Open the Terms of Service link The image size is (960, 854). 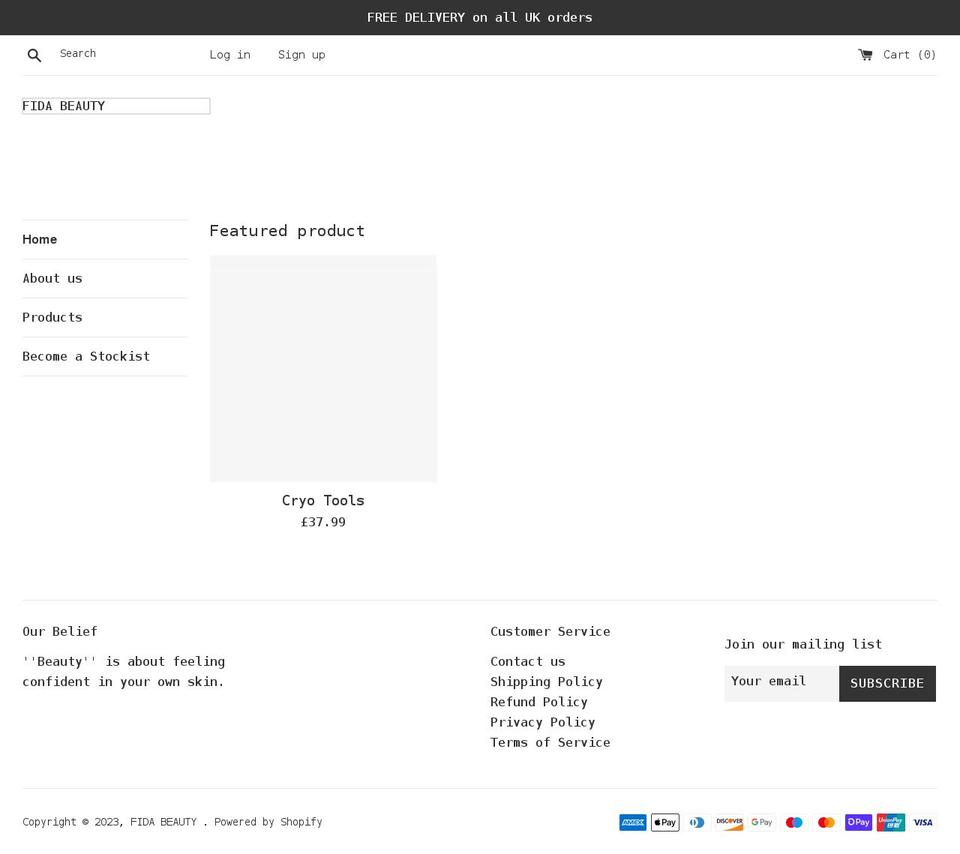tap(550, 742)
